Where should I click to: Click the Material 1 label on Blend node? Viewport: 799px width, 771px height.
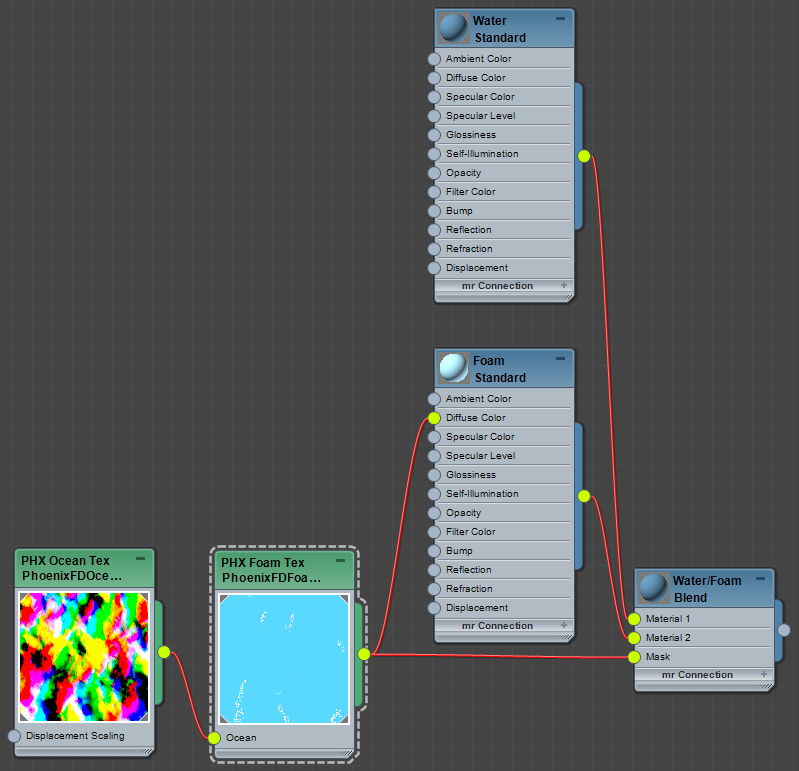click(x=668, y=619)
